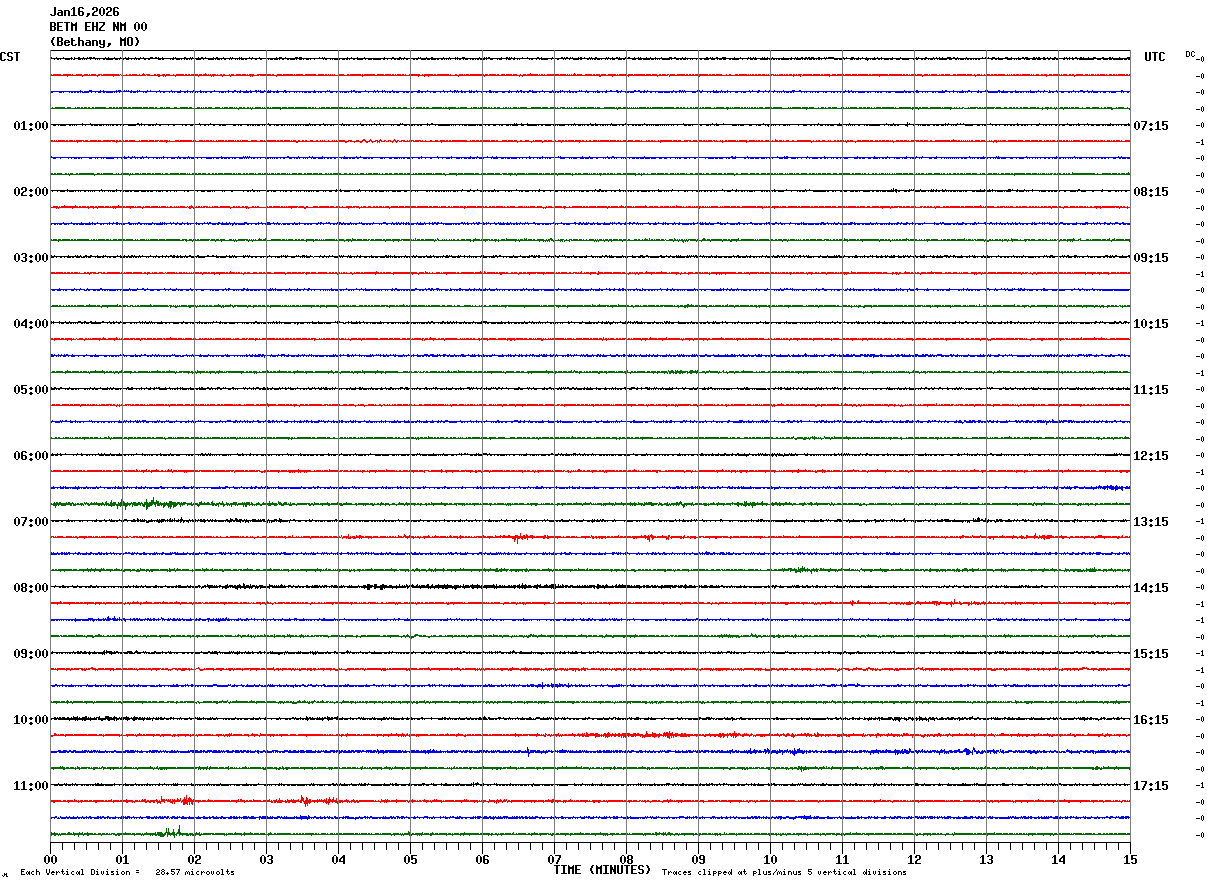Click the '12:15' UTC time label
Image resolution: width=1210 pixels, height=886 pixels.
[x=1150, y=456]
